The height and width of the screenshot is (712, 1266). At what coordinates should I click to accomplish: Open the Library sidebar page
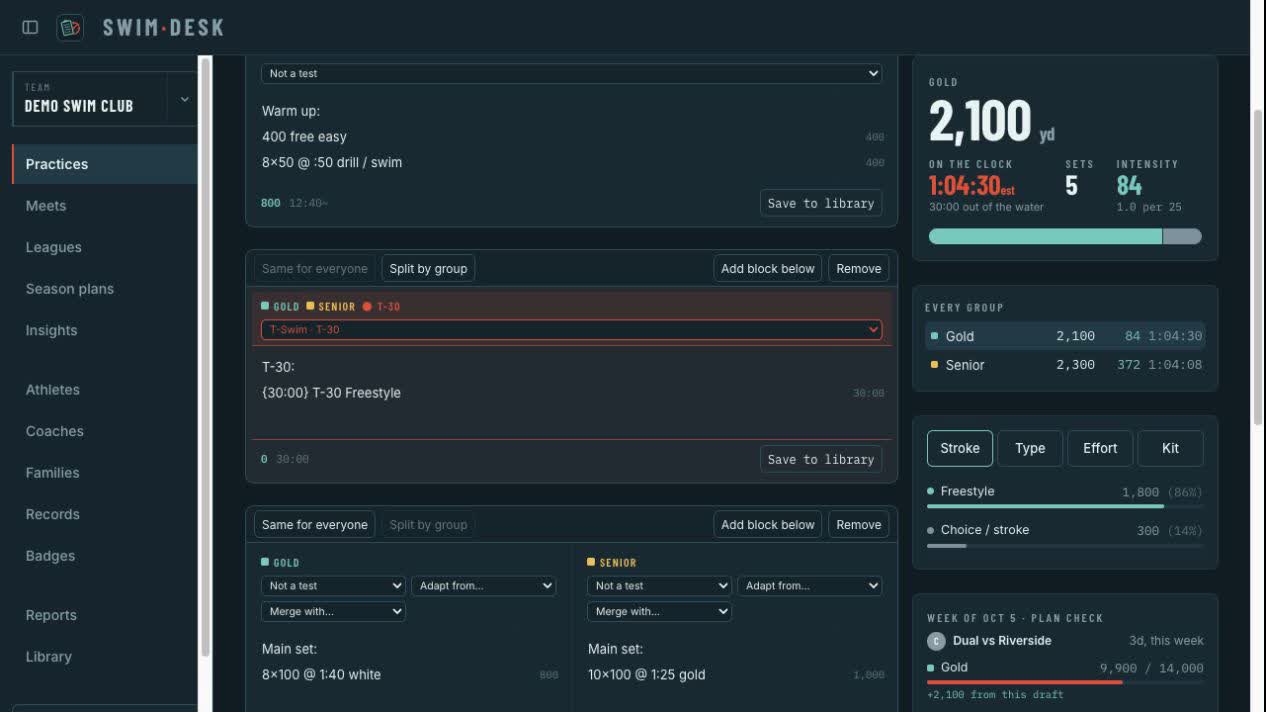(105, 657)
